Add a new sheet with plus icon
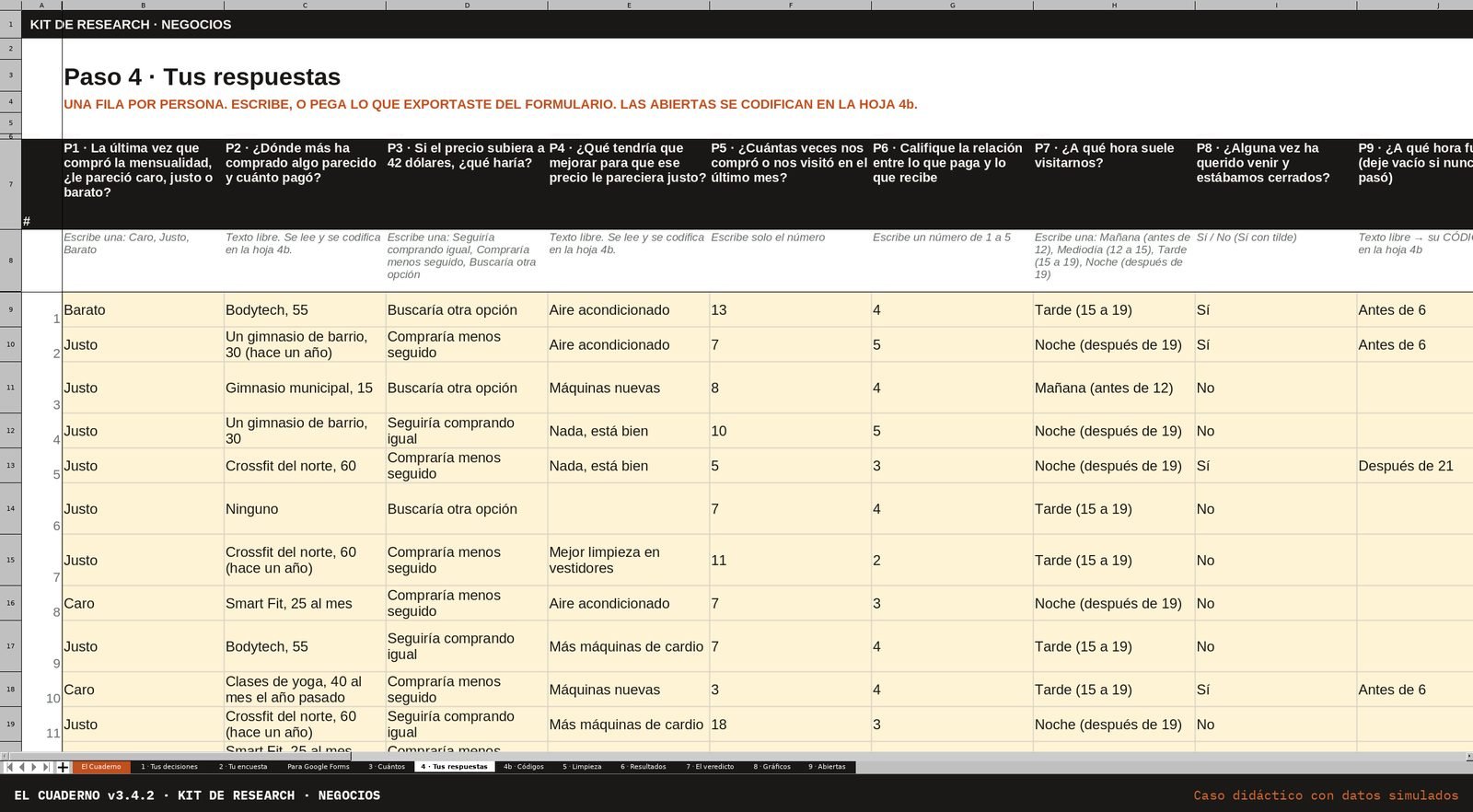 (63, 767)
